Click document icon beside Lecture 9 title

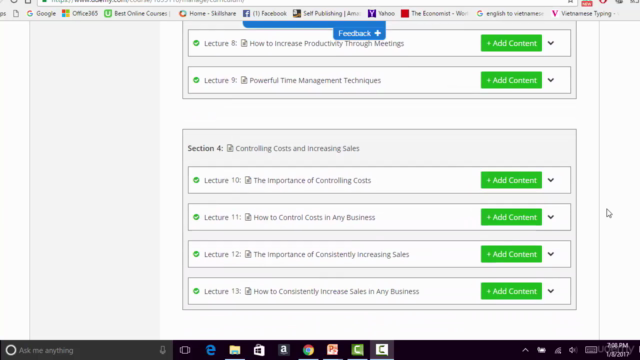(x=244, y=80)
